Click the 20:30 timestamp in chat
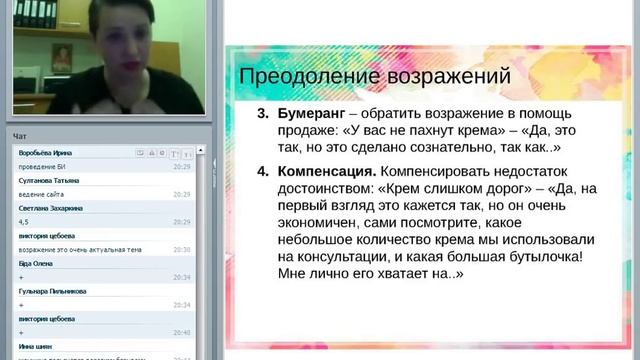 tap(182, 250)
